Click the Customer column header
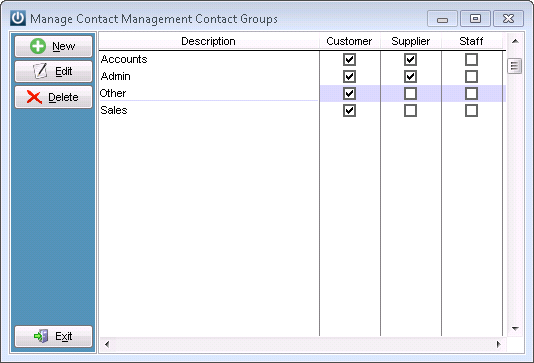 point(349,41)
